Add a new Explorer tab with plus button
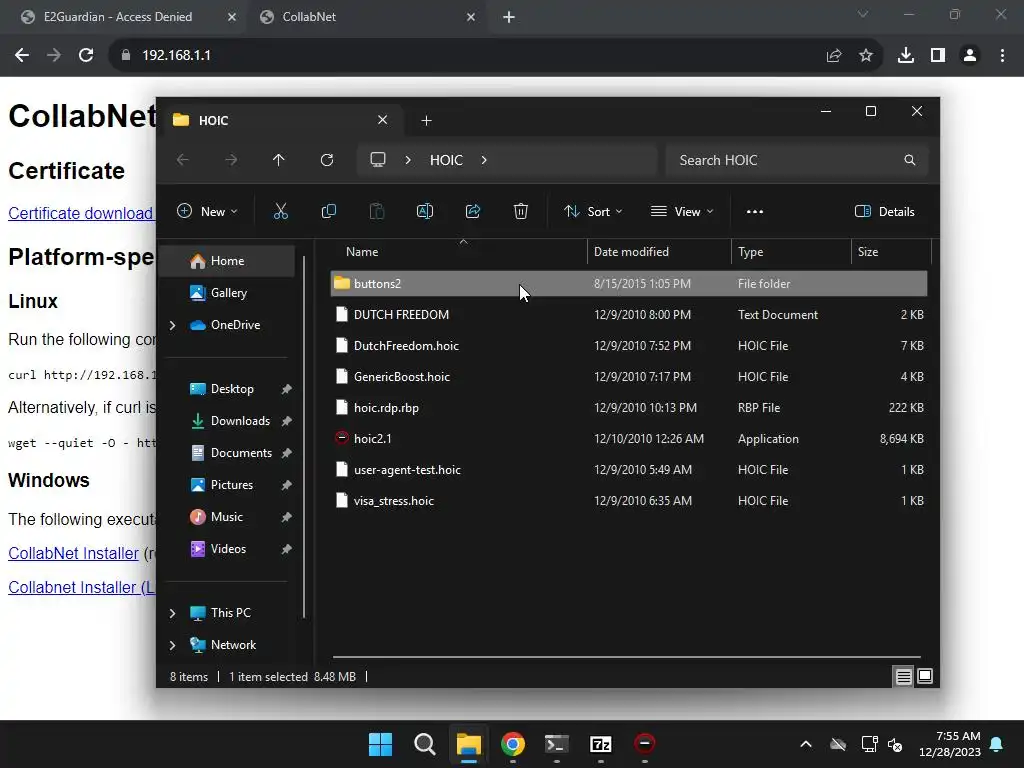The image size is (1024, 768). (x=426, y=121)
